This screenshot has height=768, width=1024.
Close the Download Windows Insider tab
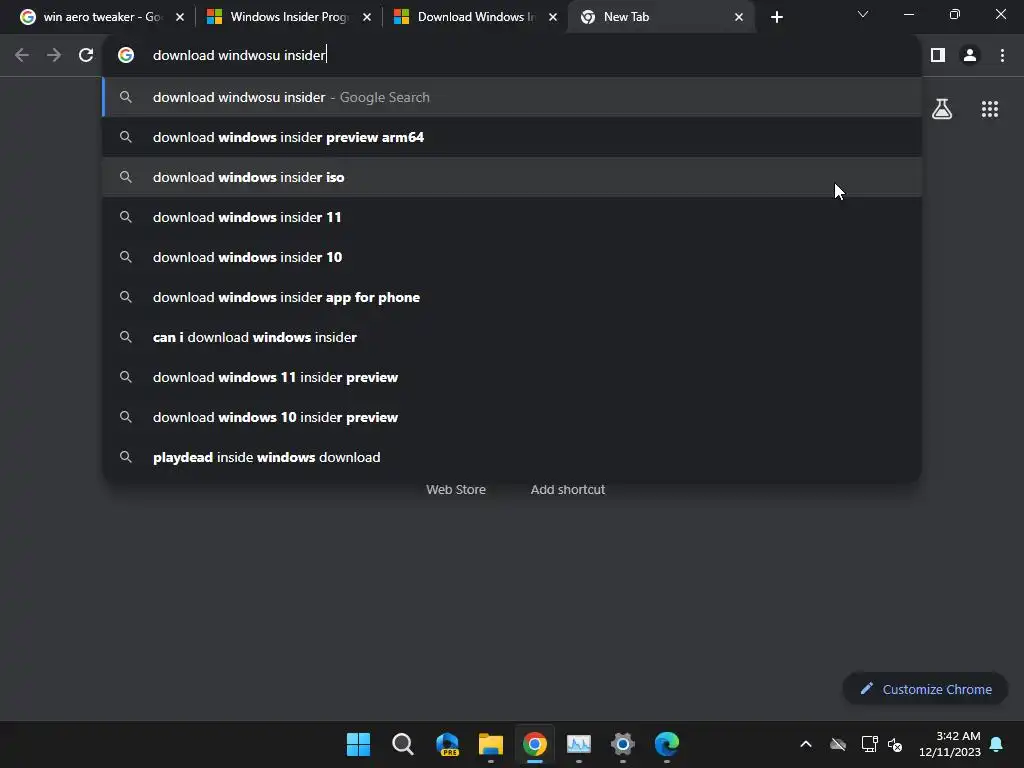point(553,17)
